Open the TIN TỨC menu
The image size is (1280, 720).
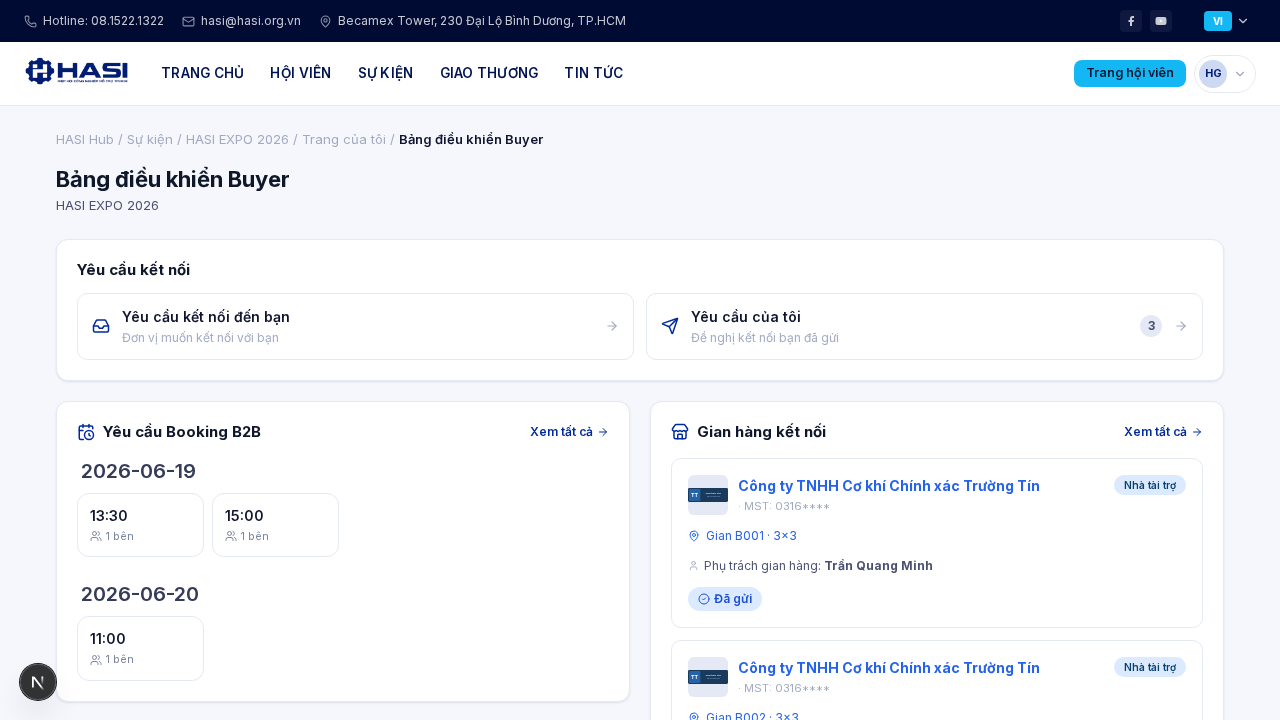pos(593,73)
